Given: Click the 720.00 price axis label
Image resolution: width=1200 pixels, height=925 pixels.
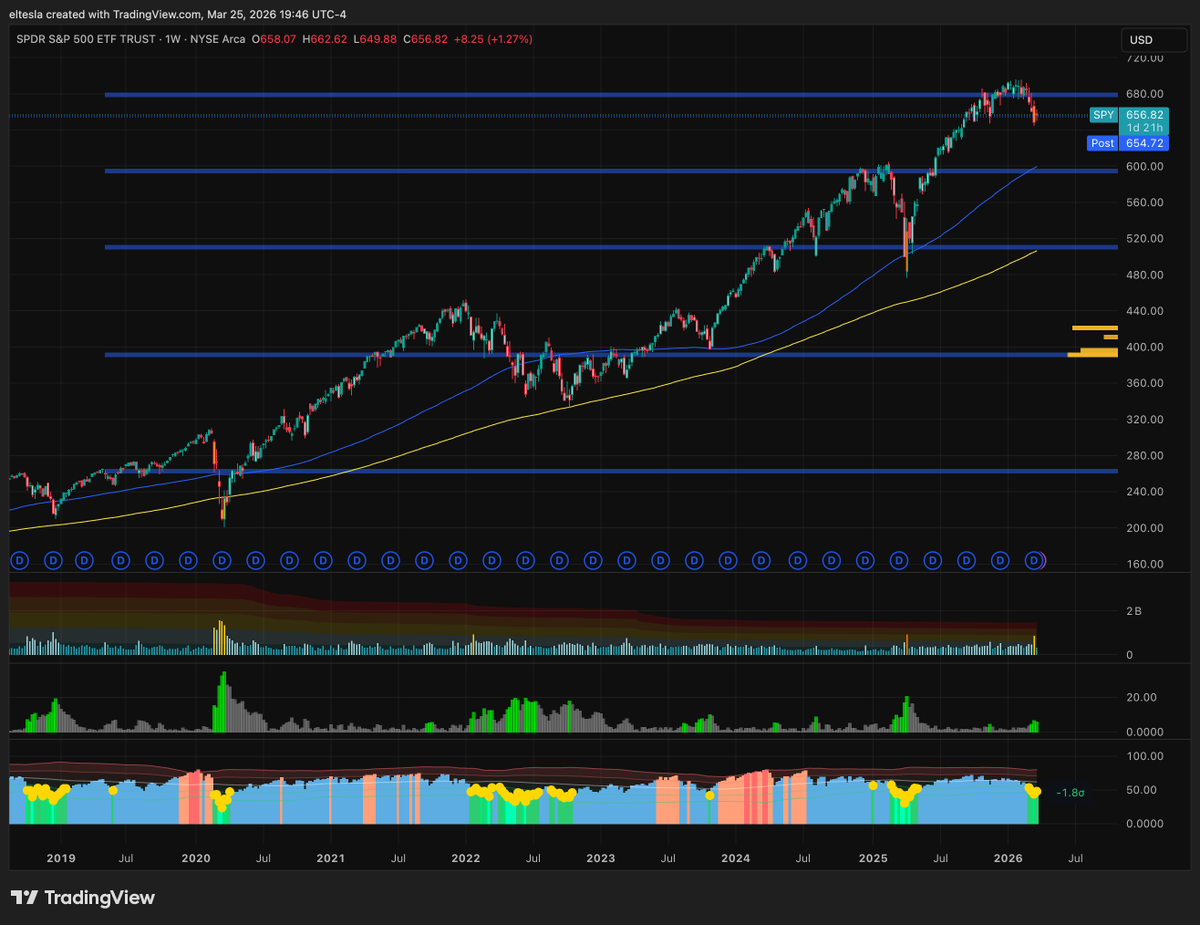Looking at the screenshot, I should (1144, 58).
